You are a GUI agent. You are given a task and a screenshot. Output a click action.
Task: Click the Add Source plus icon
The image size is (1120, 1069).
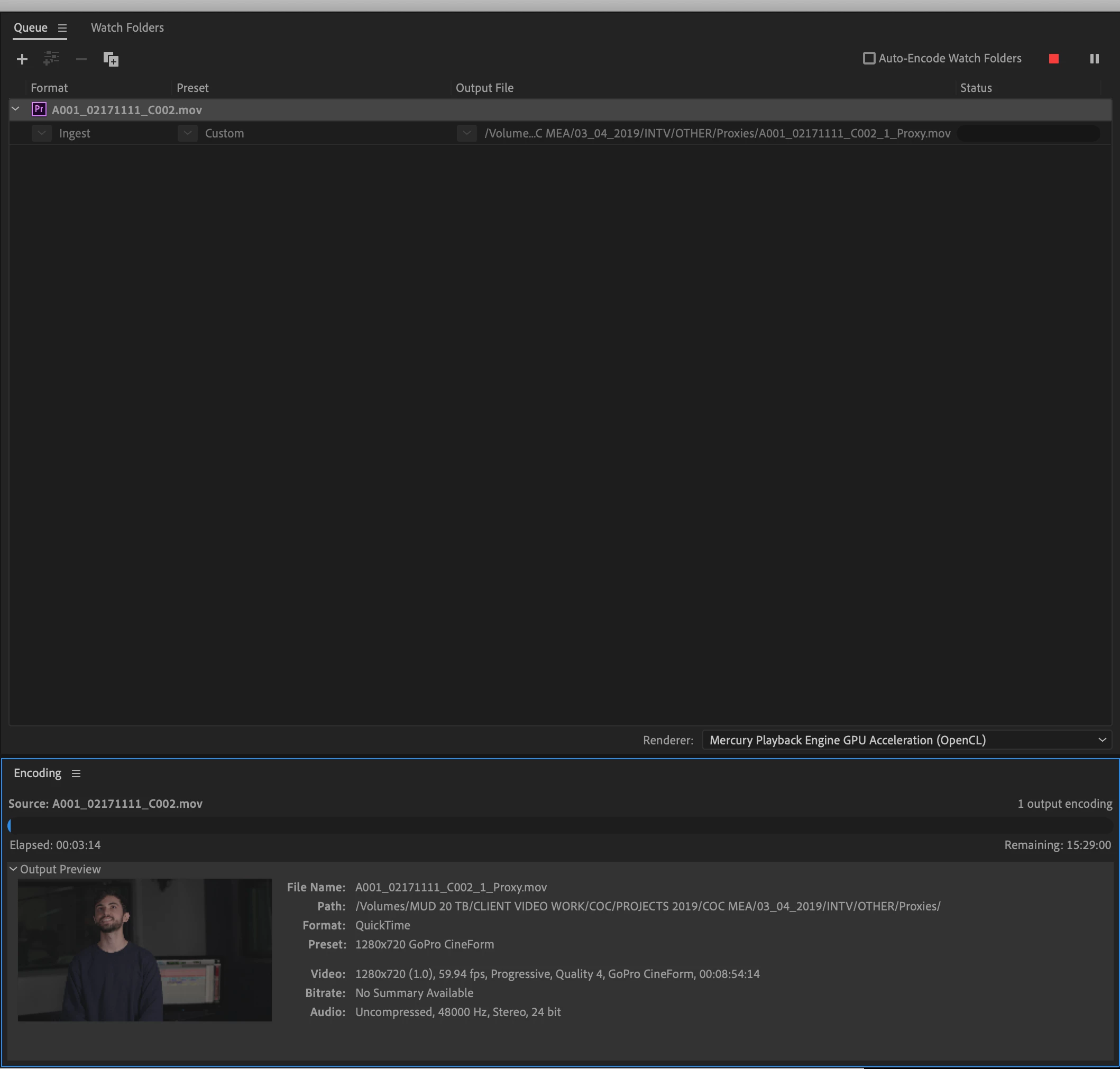[x=22, y=59]
